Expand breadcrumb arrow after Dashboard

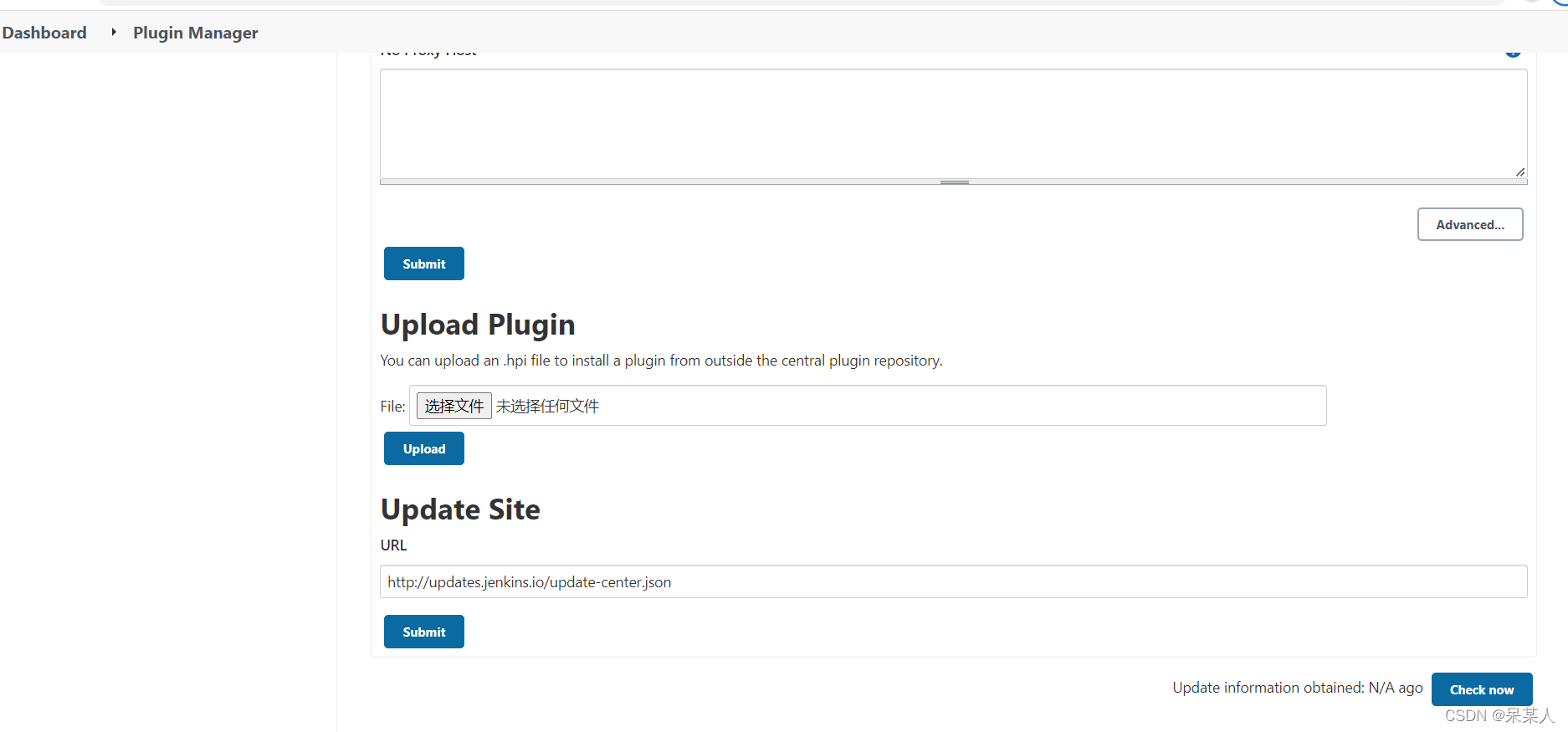113,32
